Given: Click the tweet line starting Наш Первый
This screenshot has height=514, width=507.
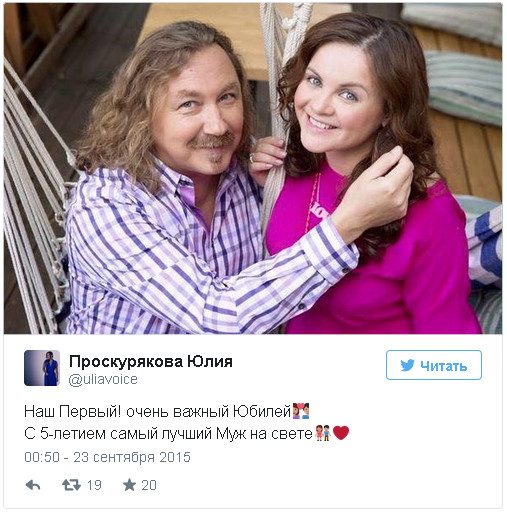Looking at the screenshot, I should tap(167, 411).
